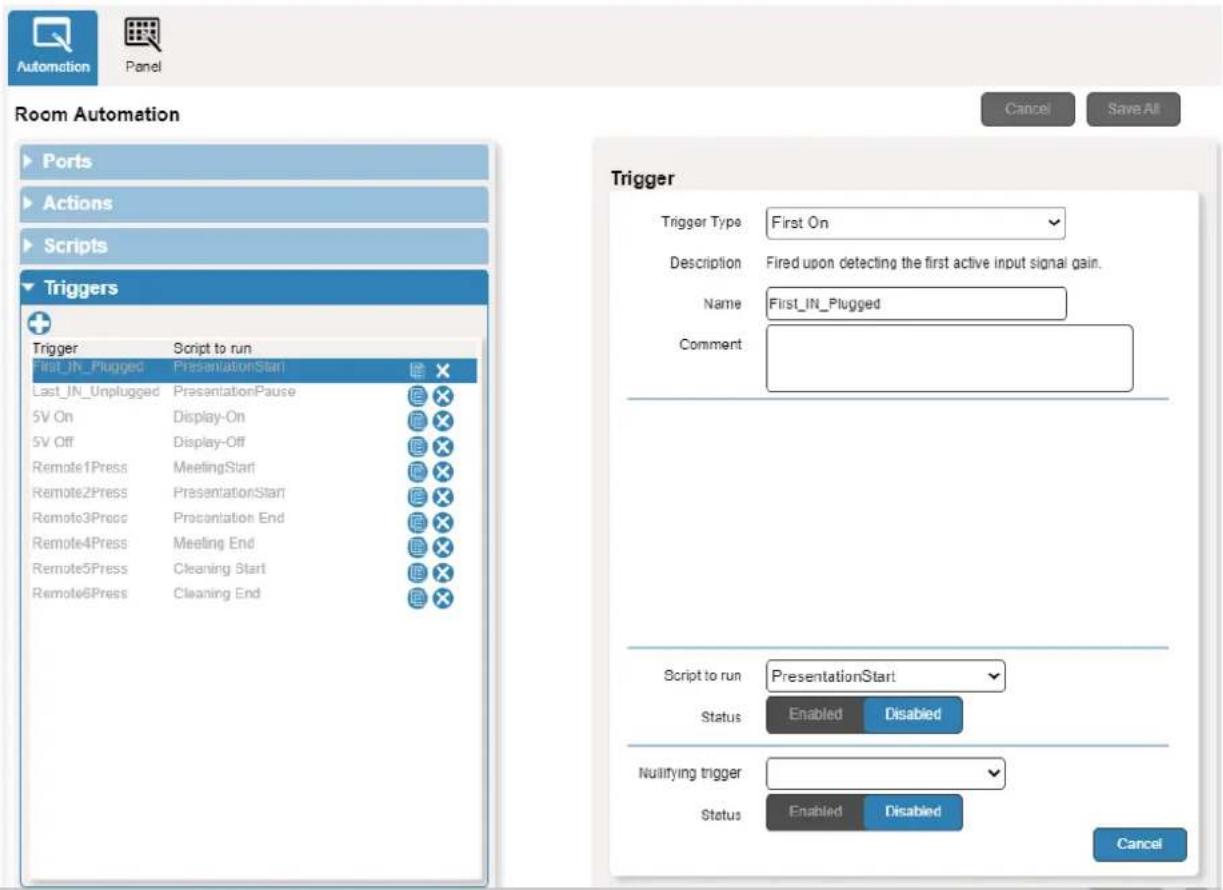This screenshot has height=890, width=1223.
Task: Set nullifying trigger status to Disabled
Action: pos(913,812)
